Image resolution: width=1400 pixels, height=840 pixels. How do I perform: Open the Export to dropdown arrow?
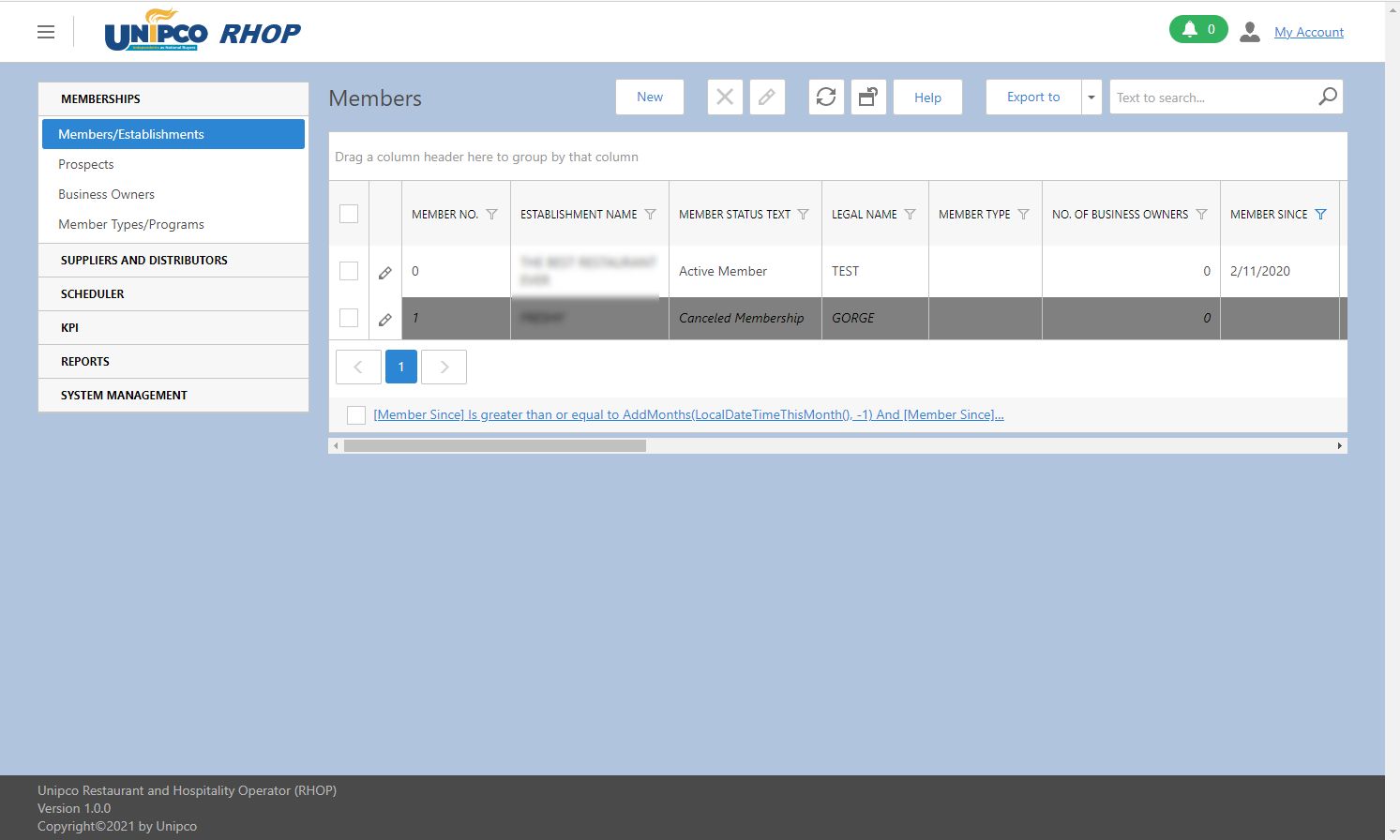point(1091,97)
